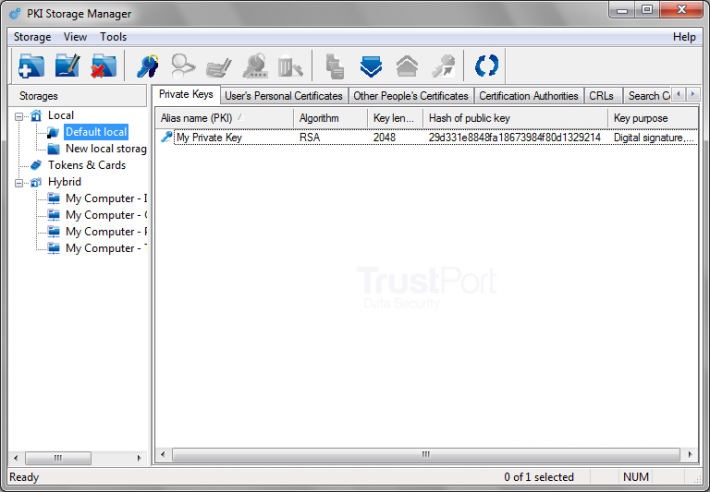
Task: Collapse the Hybrid tree node
Action: [x=19, y=183]
